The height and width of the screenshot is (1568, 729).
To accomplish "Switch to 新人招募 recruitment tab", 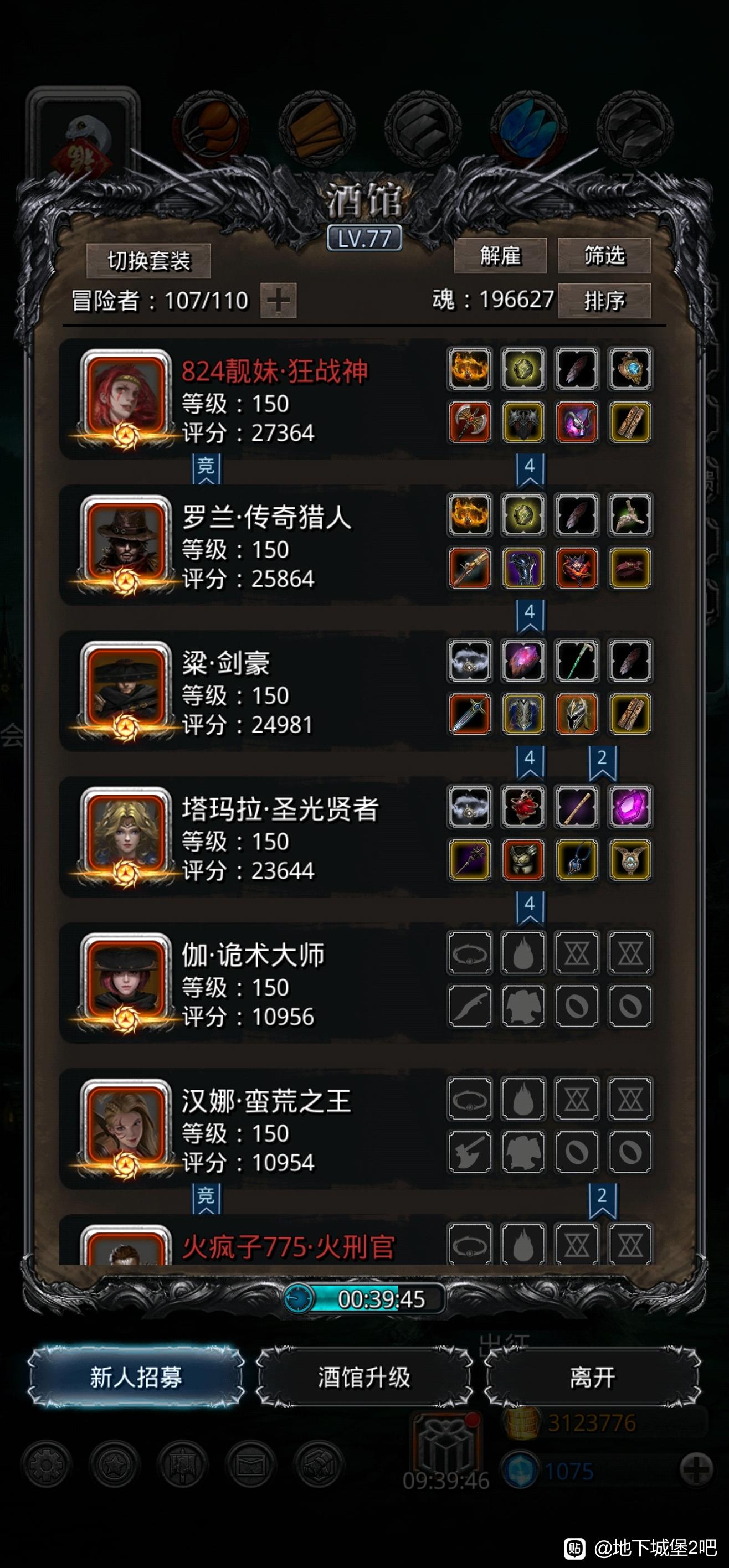I will [136, 1377].
